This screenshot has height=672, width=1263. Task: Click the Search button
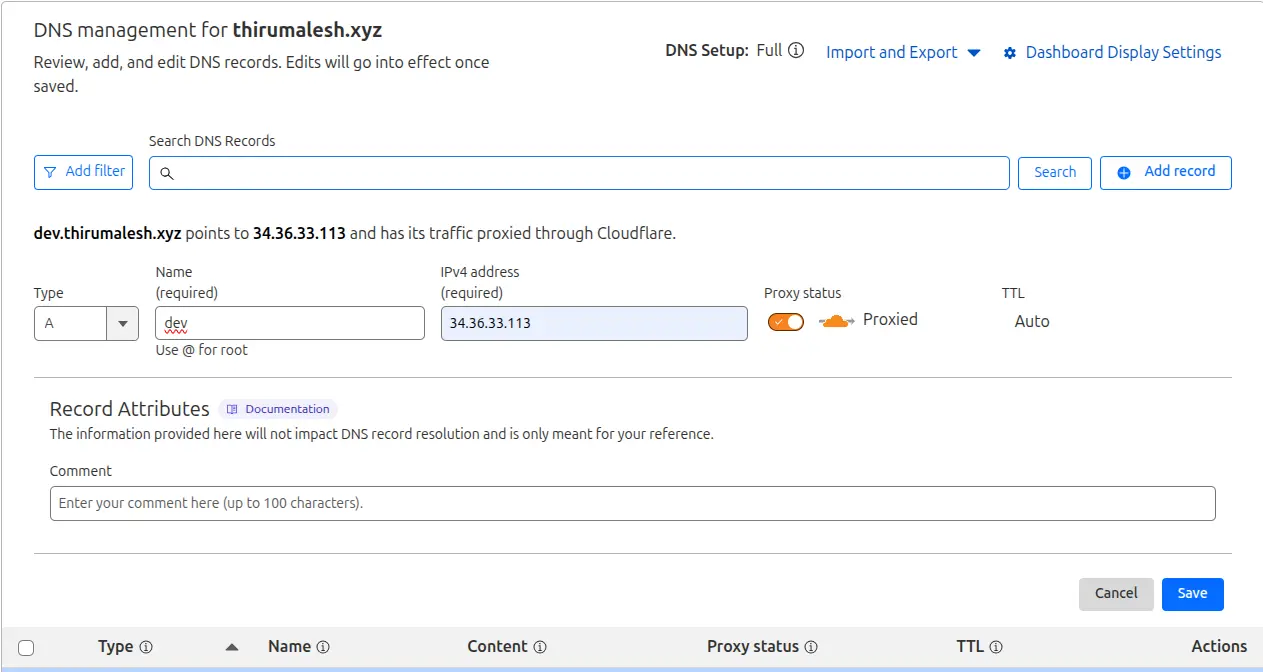click(x=1054, y=172)
